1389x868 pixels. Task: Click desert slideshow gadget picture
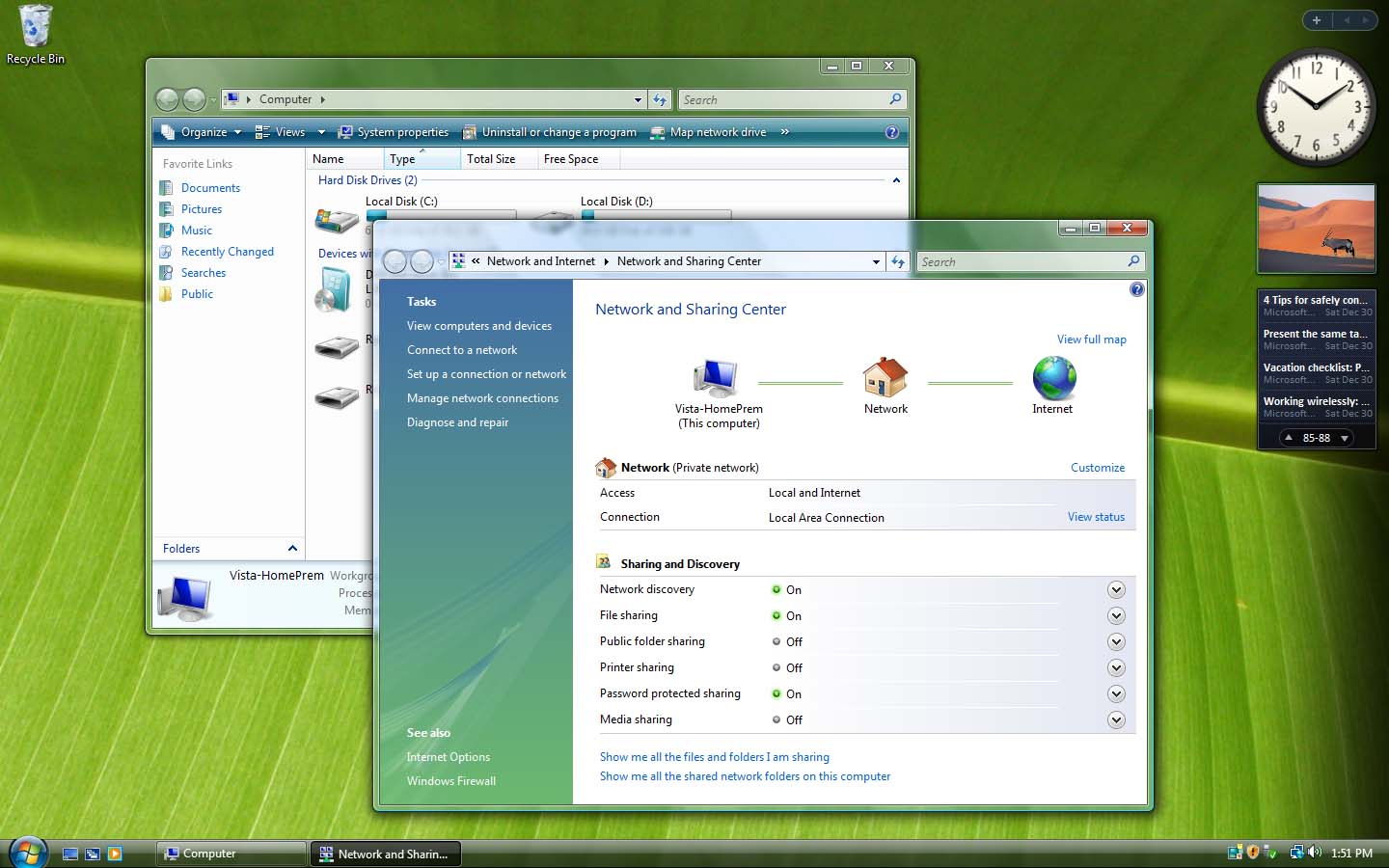point(1316,229)
